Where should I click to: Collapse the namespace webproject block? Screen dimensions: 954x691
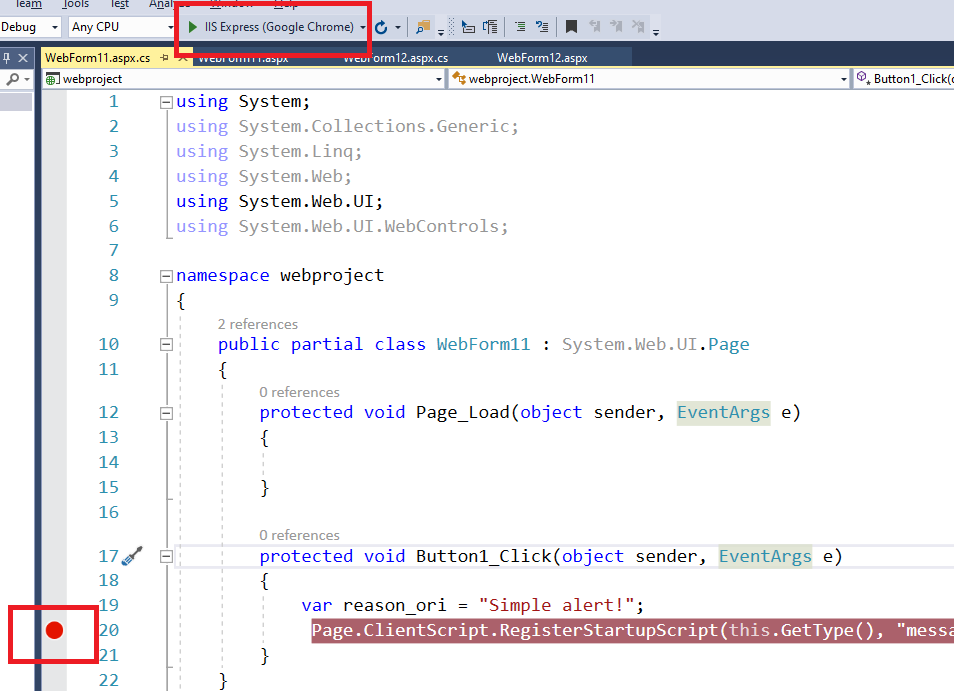[x=165, y=277]
